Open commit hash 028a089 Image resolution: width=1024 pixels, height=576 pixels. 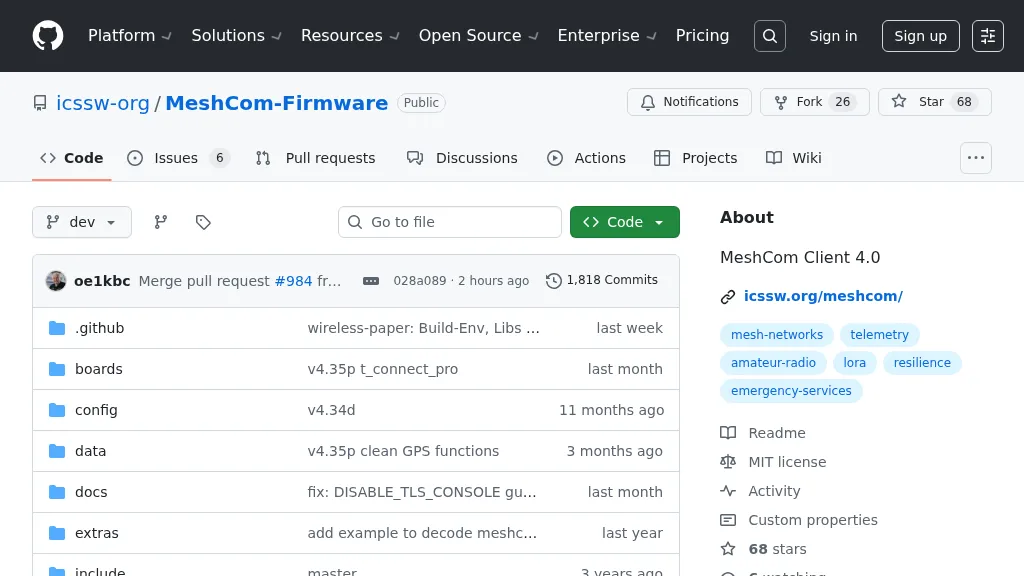coord(419,281)
